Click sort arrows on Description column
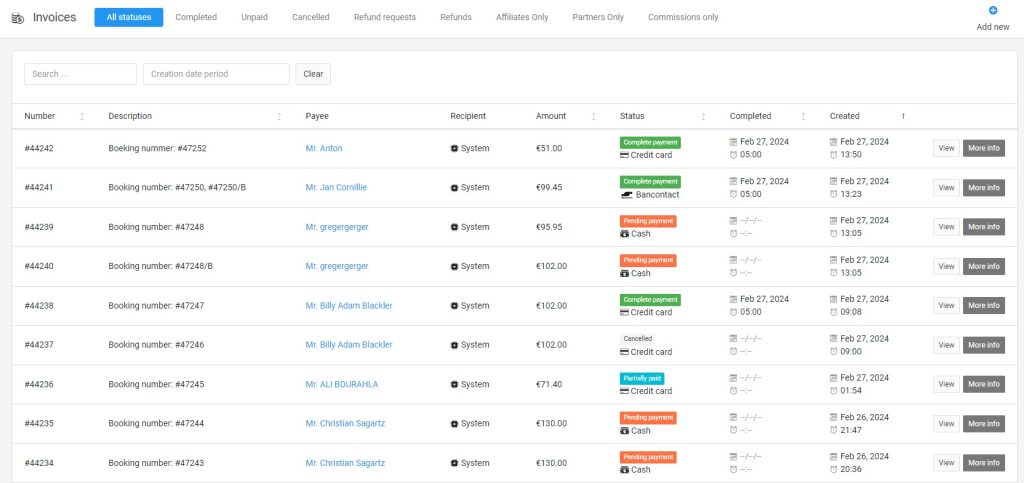 [x=279, y=116]
